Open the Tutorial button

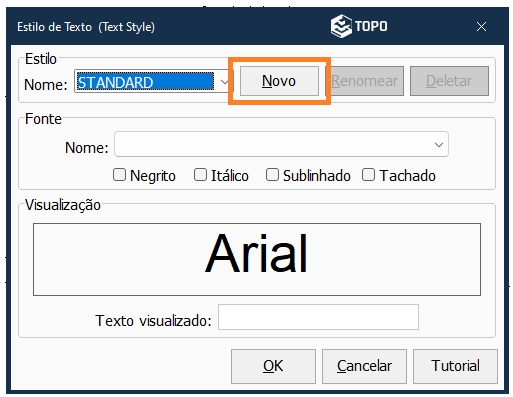pyautogui.click(x=455, y=366)
